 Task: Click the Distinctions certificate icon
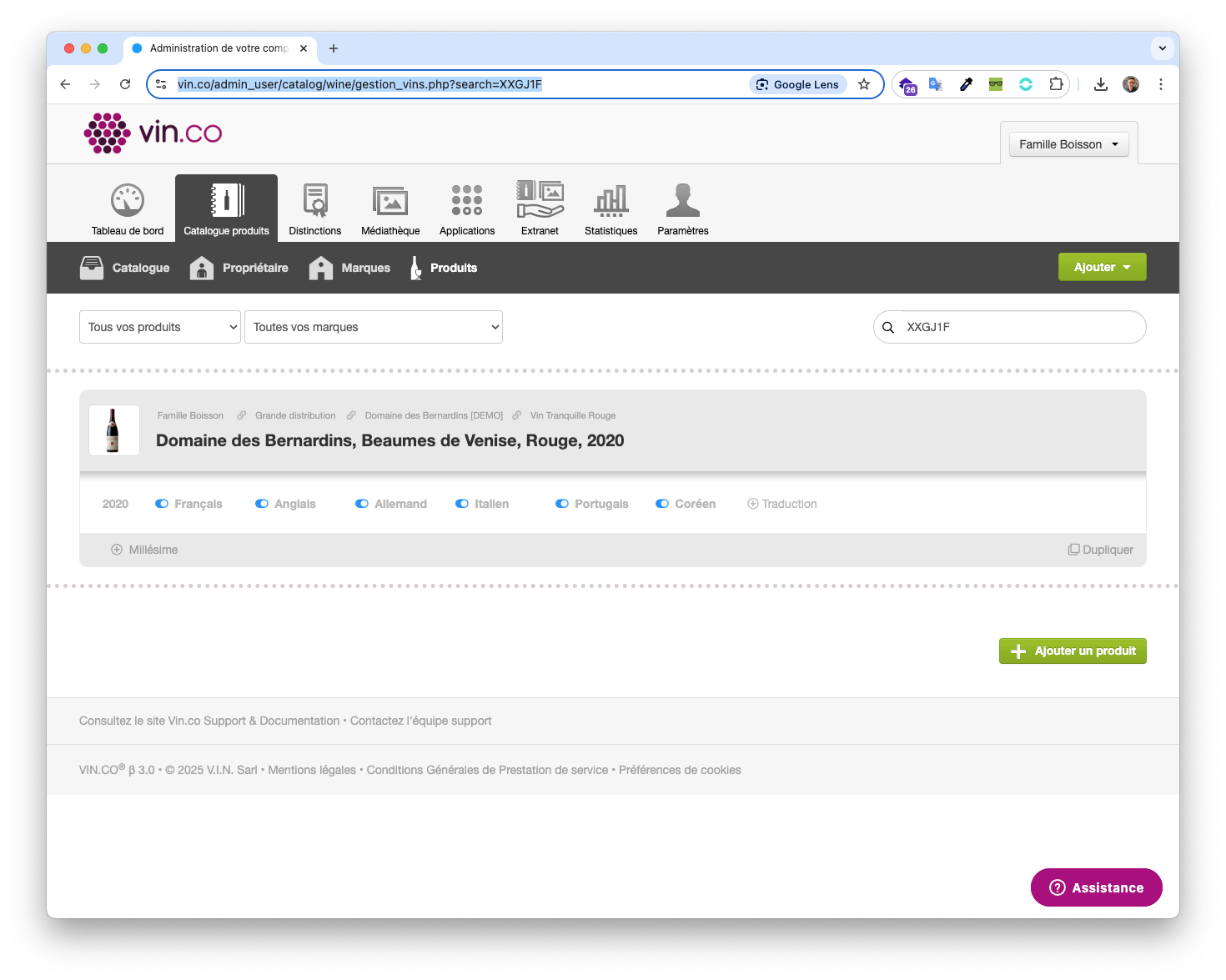click(x=314, y=200)
